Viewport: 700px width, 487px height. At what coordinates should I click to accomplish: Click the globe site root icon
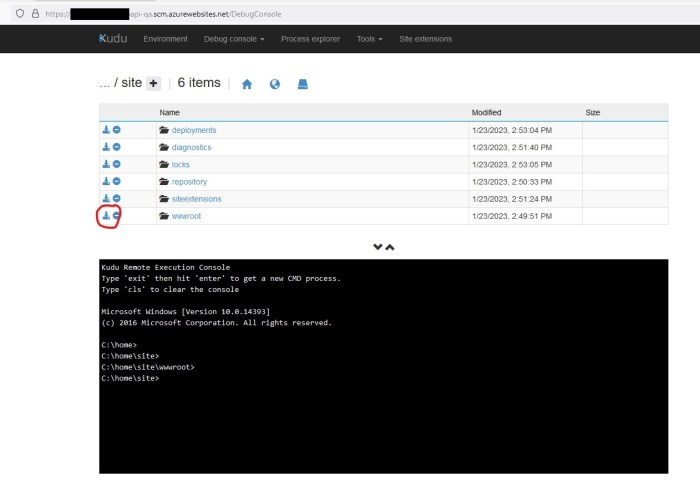click(x=275, y=84)
